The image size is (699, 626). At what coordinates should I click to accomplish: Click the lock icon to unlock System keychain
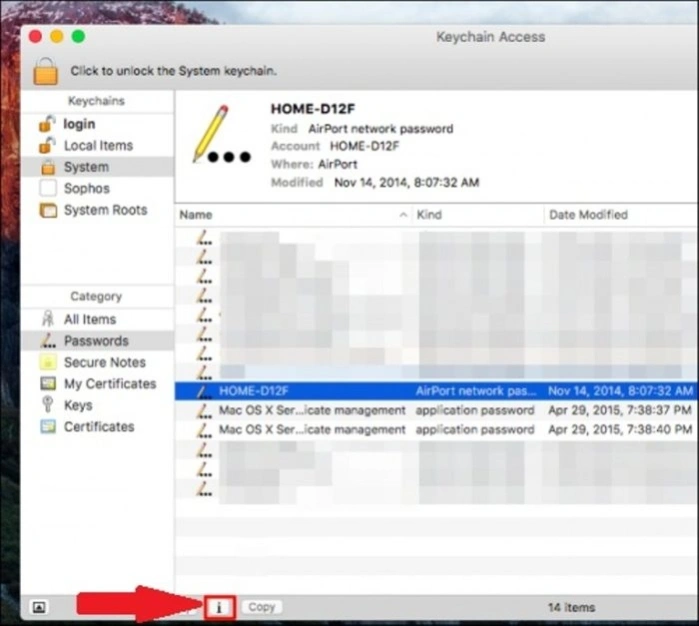45,71
